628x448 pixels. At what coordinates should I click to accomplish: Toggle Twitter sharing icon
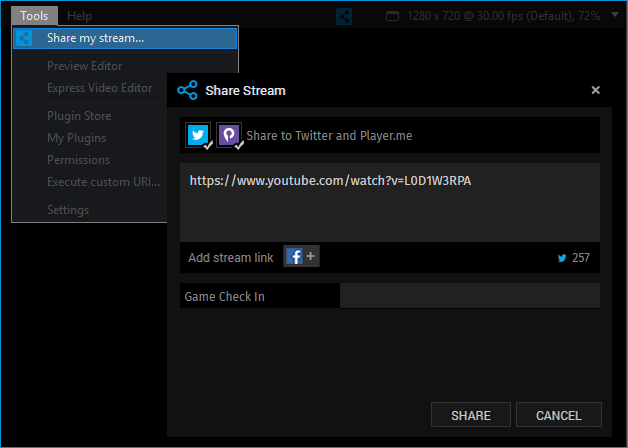point(198,135)
